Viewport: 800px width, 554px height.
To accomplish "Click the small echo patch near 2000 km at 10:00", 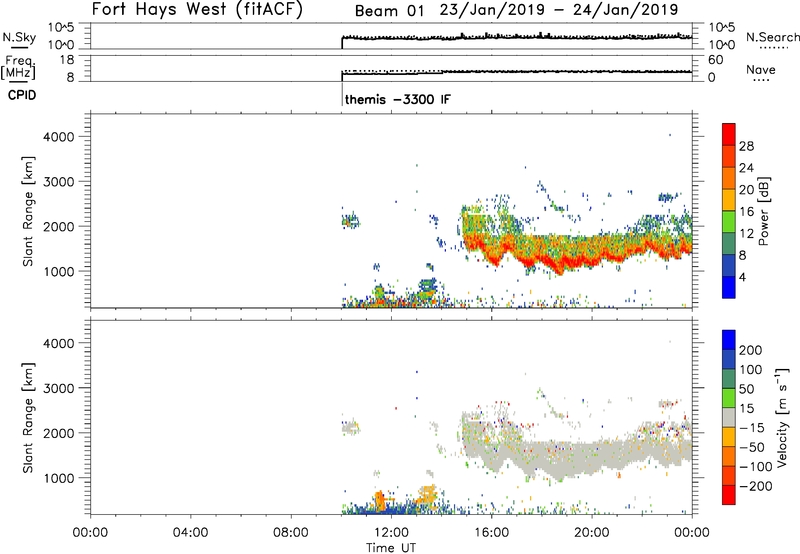I will coord(350,222).
